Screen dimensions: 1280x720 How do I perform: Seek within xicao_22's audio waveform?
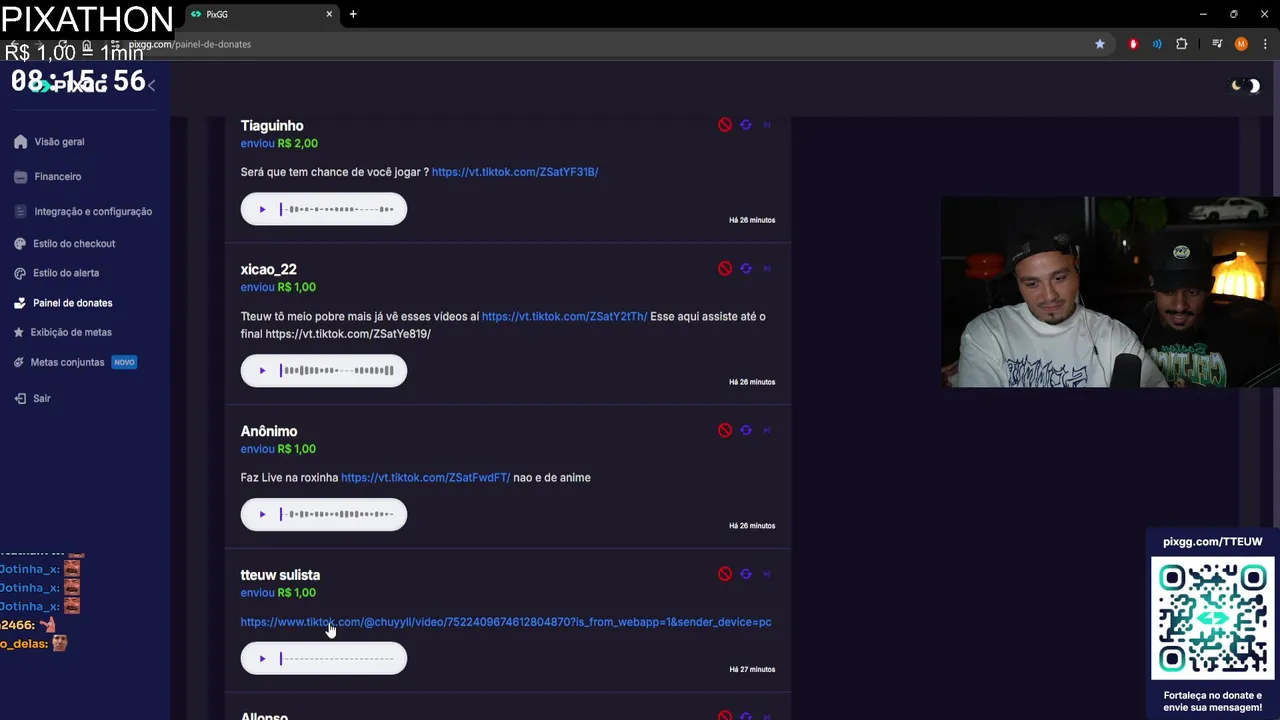point(337,371)
